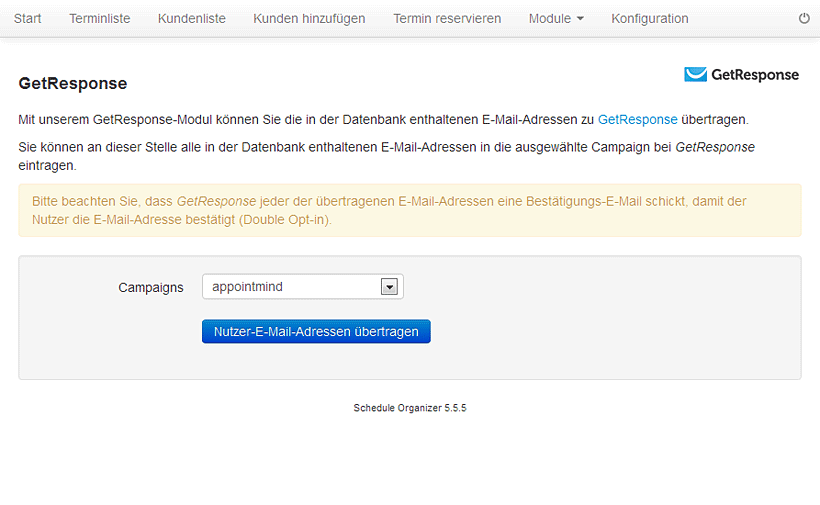The width and height of the screenshot is (820, 505).
Task: Expand the Module menu
Action: tap(556, 19)
